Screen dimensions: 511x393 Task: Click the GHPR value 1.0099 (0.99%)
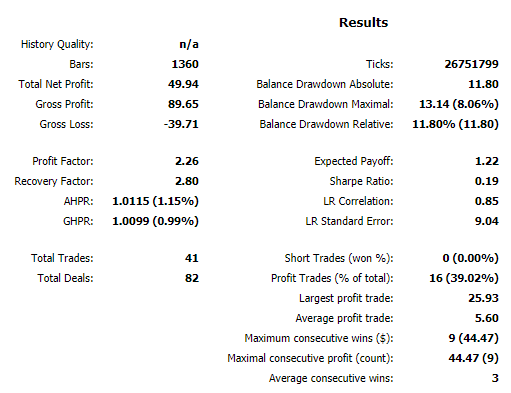coord(155,221)
